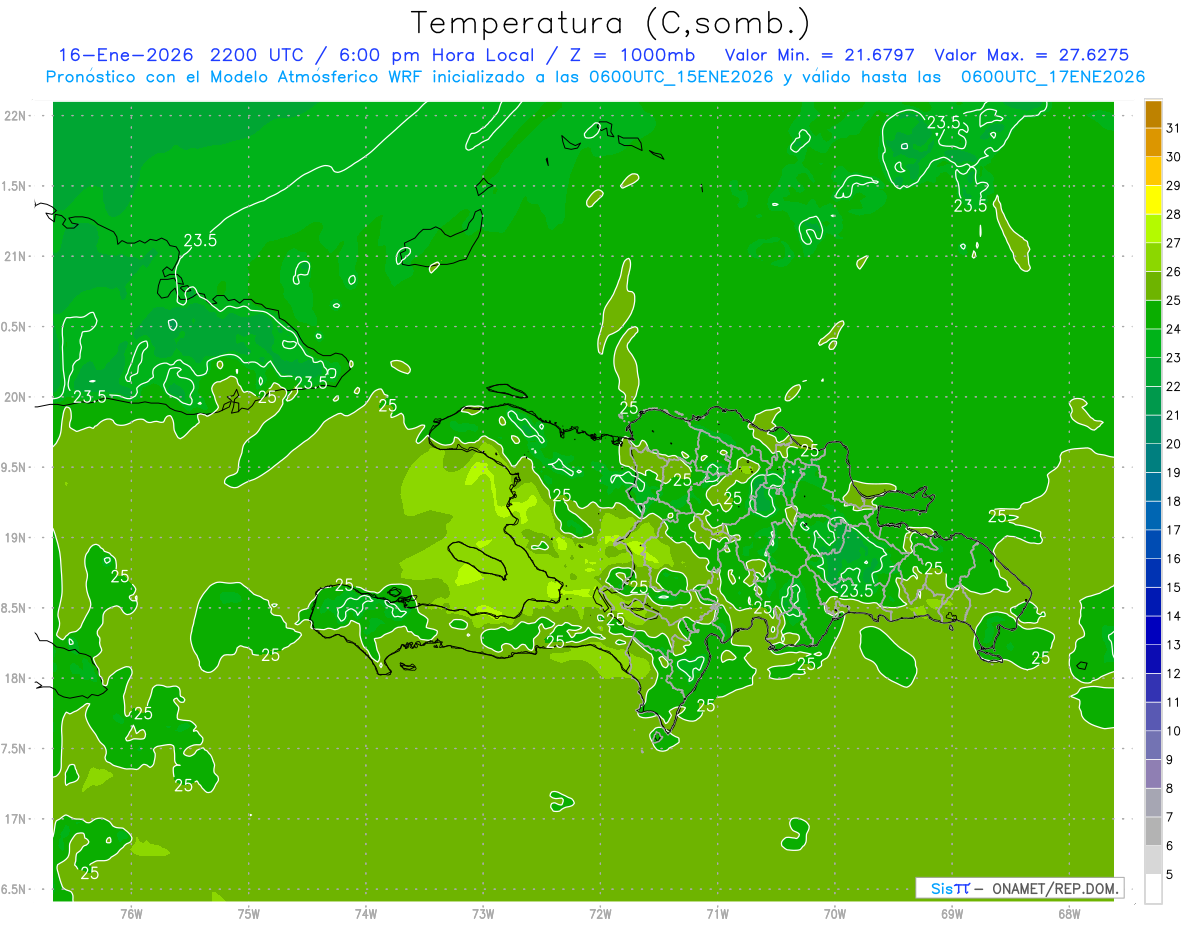Click the lime legend swatch between 27 and 28
Screen dimensions: 1200x927
(1153, 229)
